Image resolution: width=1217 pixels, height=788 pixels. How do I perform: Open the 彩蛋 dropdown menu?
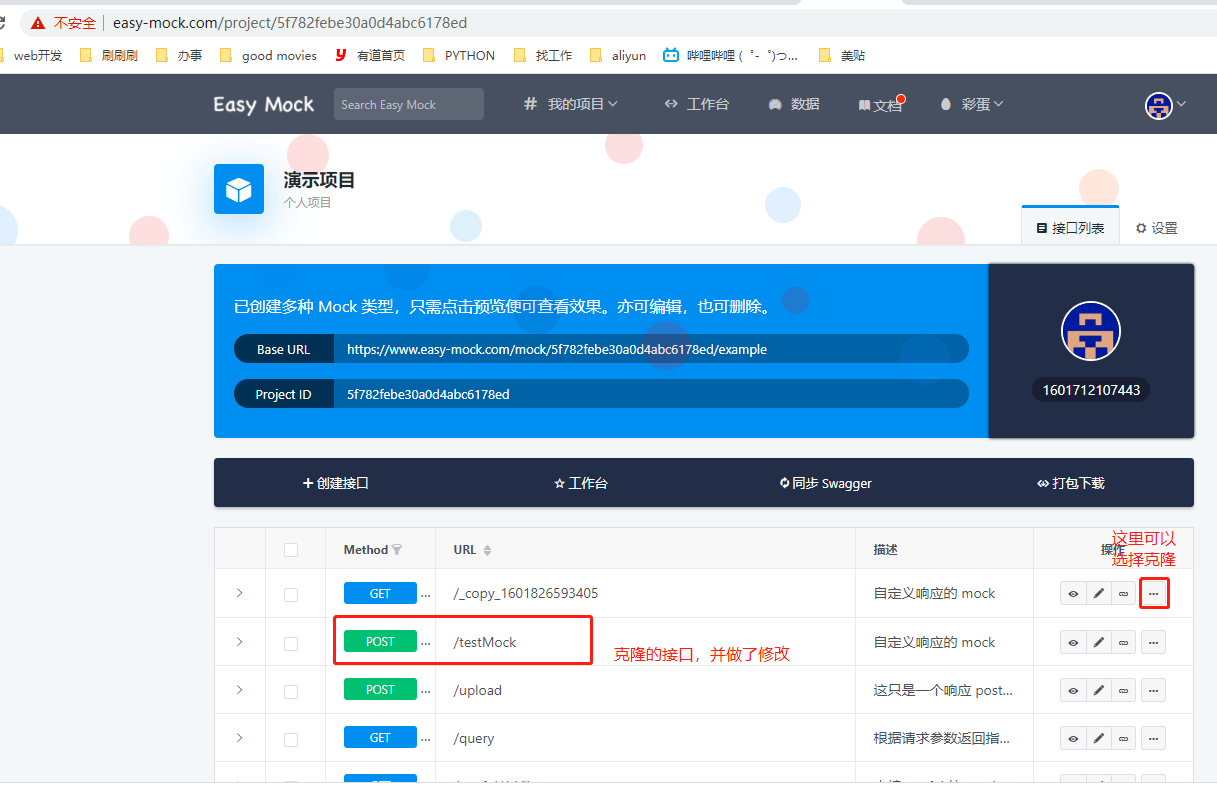coord(971,104)
